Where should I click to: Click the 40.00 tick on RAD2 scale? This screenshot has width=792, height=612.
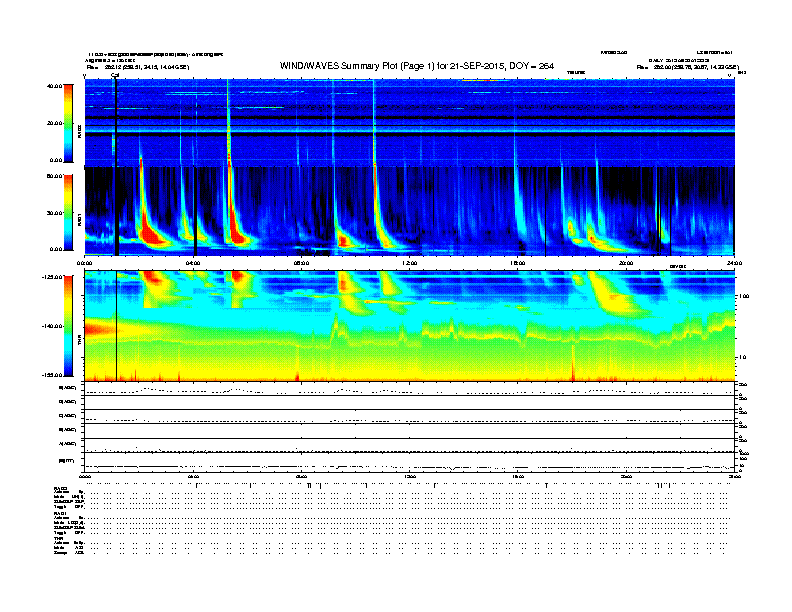(x=55, y=86)
